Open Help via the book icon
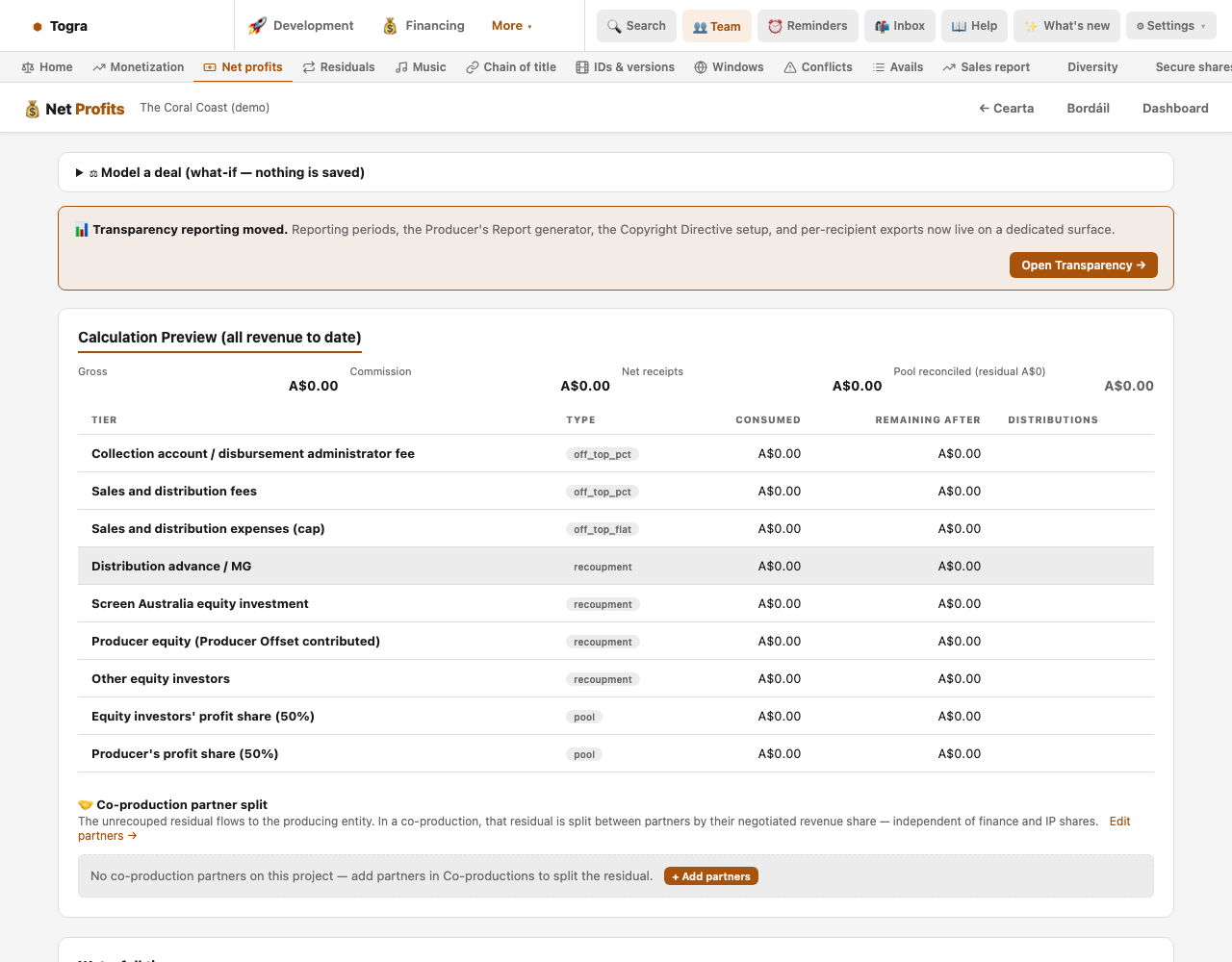Screen dimensions: 1232x962 click(959, 26)
